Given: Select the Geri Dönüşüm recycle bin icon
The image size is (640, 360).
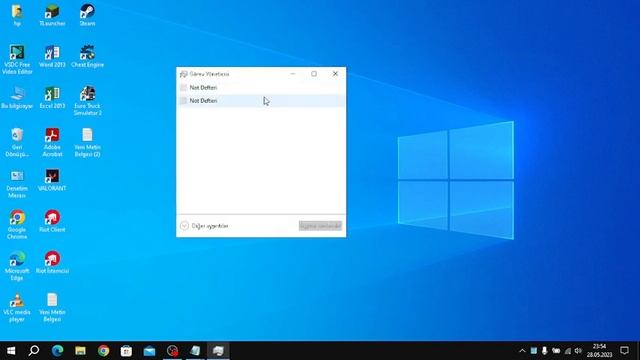Looking at the screenshot, I should [x=17, y=142].
